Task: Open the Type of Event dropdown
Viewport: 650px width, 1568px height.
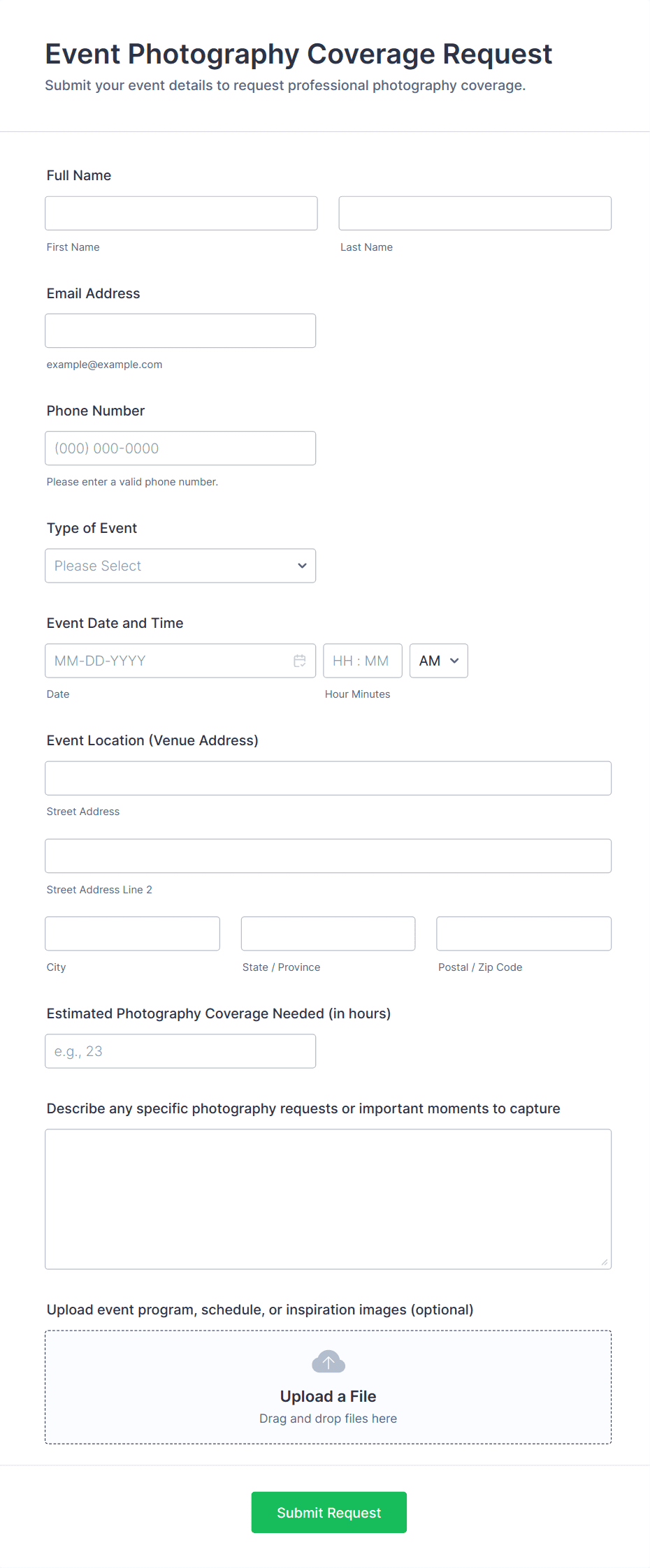Action: (180, 566)
